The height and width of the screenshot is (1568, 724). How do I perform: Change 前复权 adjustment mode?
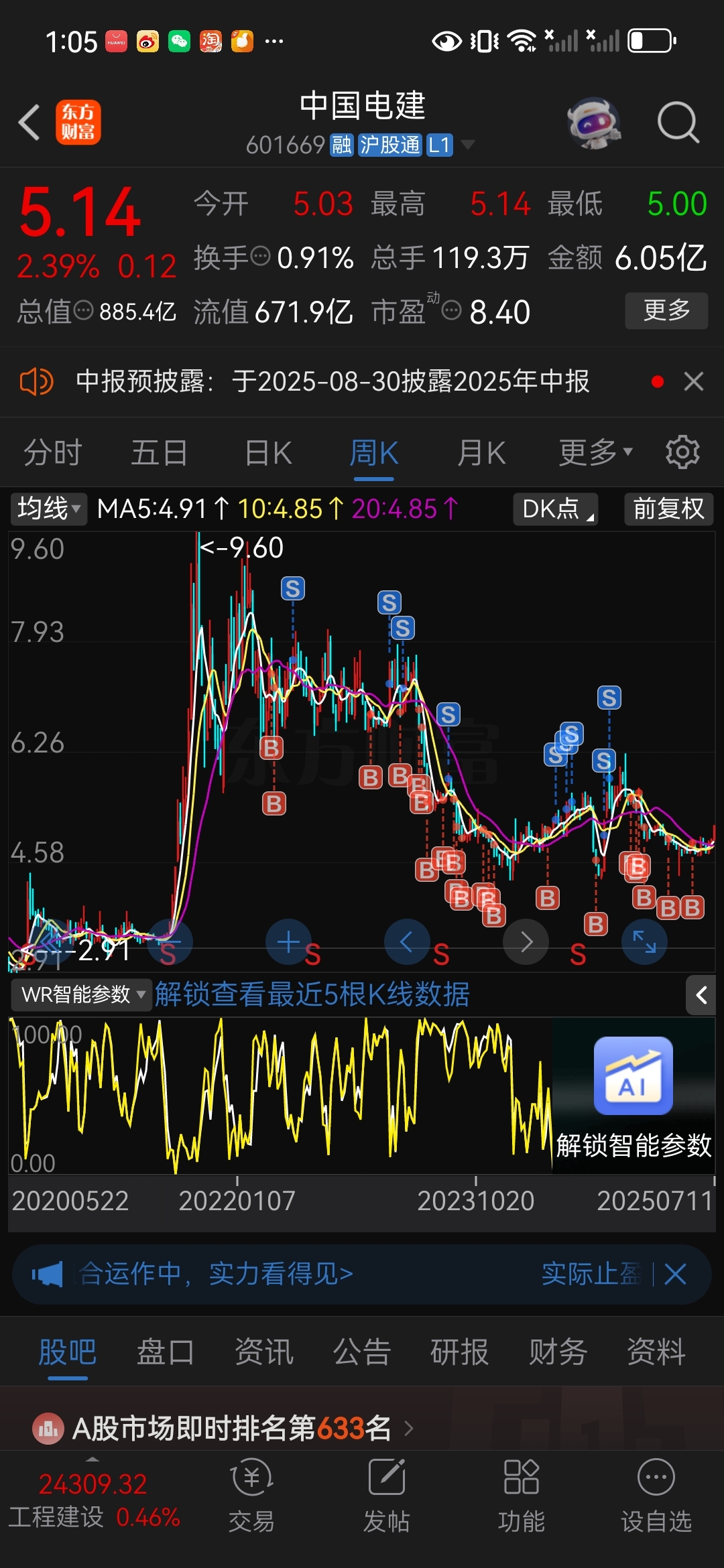pos(668,509)
